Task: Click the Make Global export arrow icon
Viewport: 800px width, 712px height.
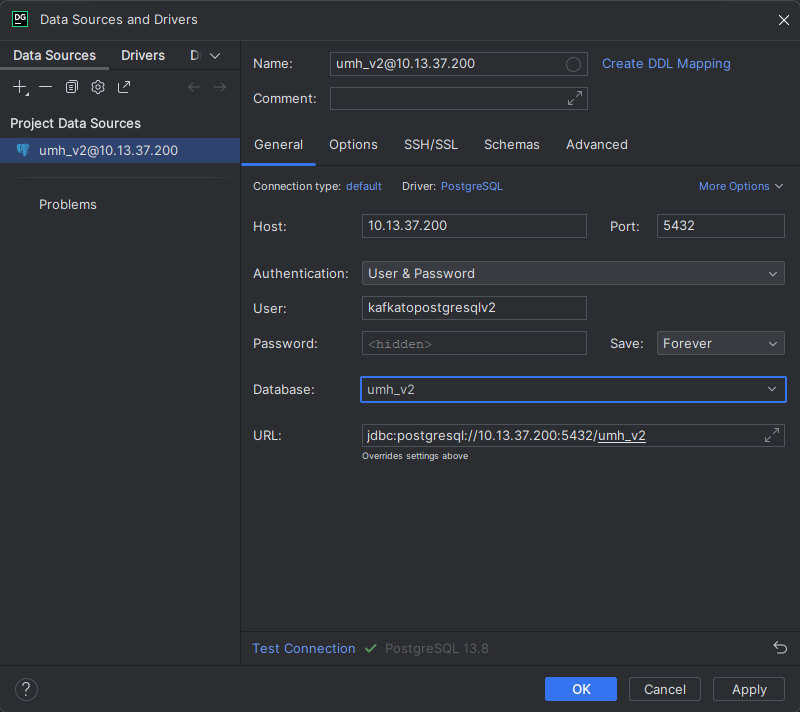Action: pyautogui.click(x=124, y=87)
